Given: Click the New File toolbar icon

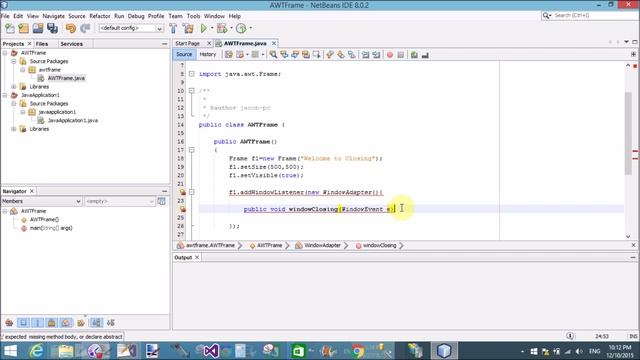Looking at the screenshot, I should pos(10,28).
